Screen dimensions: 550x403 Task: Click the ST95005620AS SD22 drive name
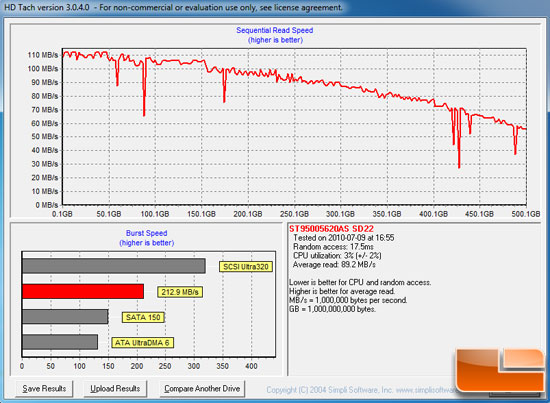[x=331, y=229]
